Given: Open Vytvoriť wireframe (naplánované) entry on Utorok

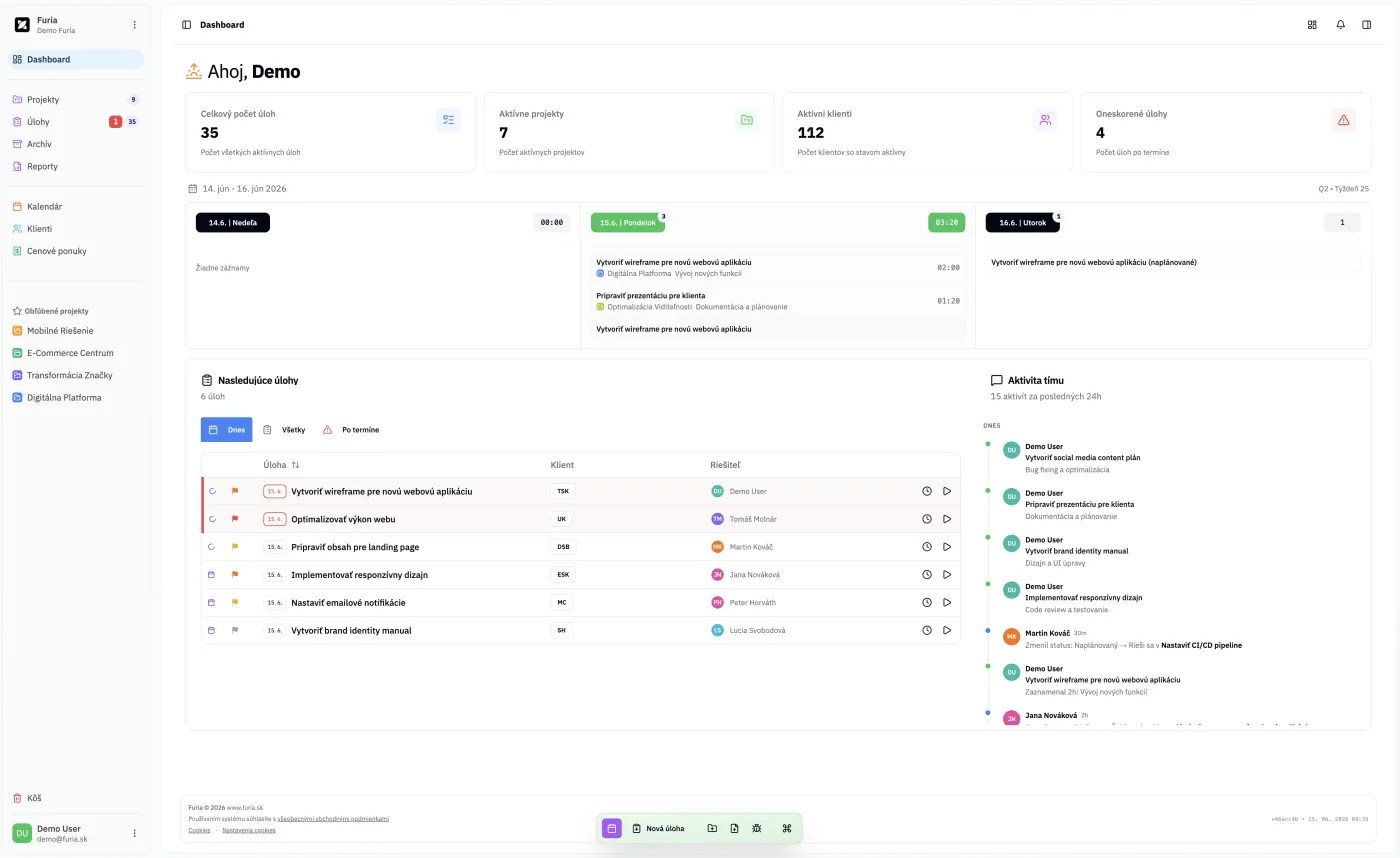Looking at the screenshot, I should [x=1175, y=262].
